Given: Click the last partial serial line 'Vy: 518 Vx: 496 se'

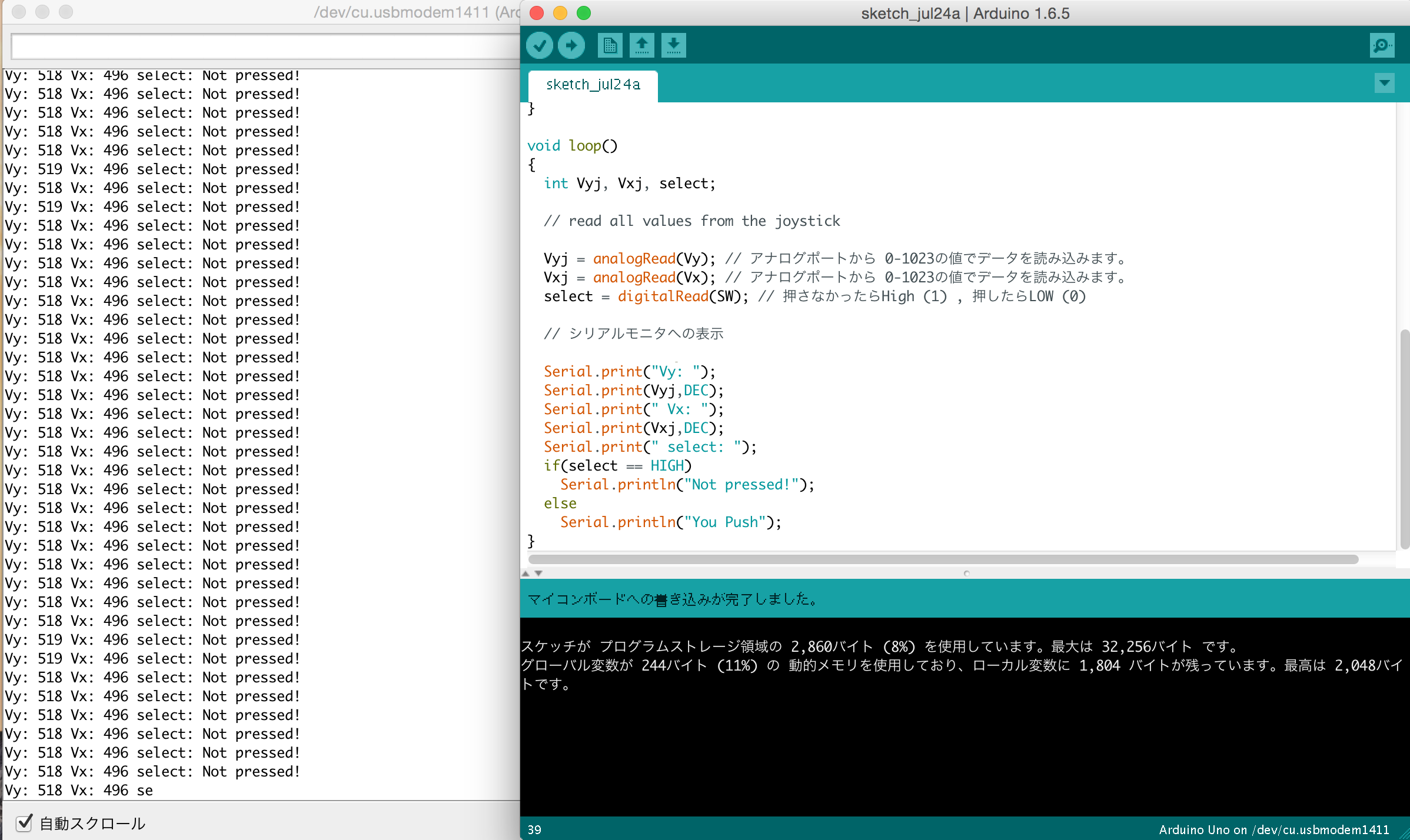Looking at the screenshot, I should 79,790.
